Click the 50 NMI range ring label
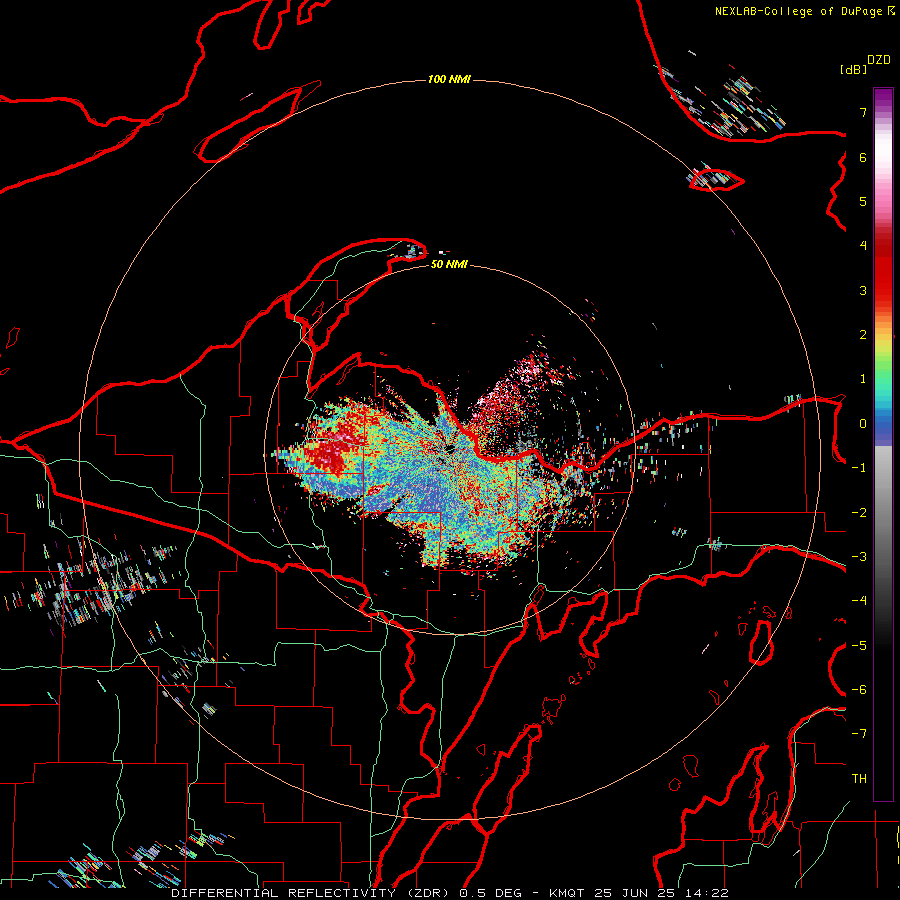 pos(449,264)
